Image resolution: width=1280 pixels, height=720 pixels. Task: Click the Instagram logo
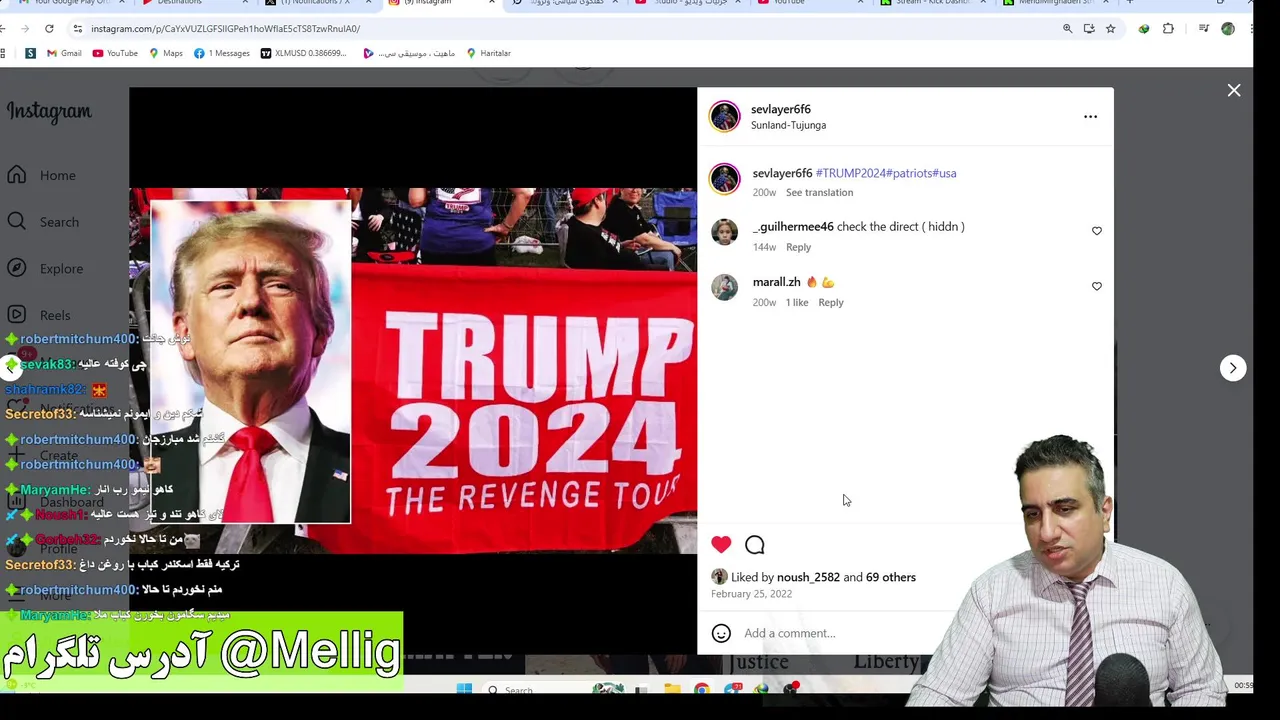49,112
